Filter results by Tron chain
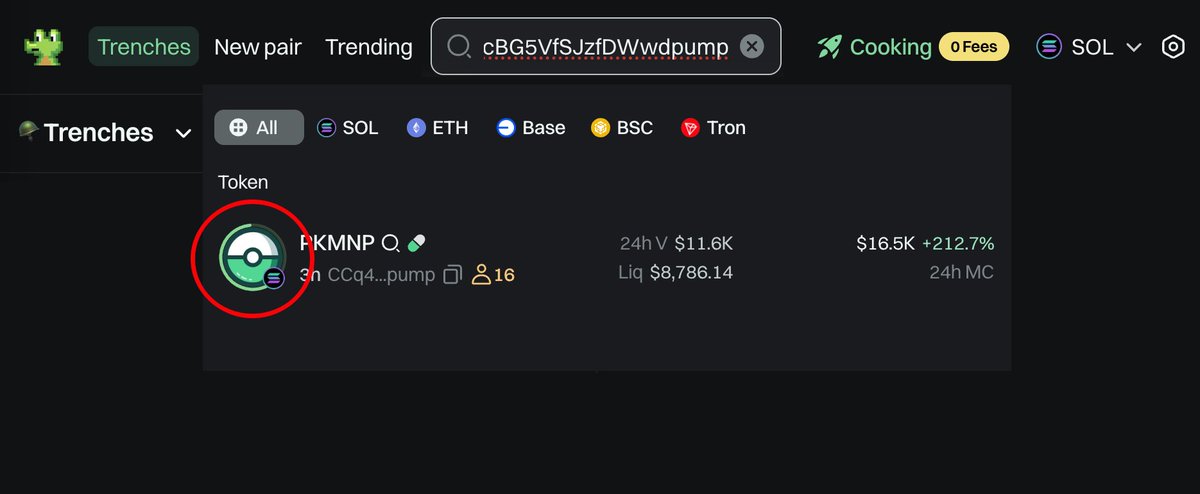1200x494 pixels. [x=713, y=128]
